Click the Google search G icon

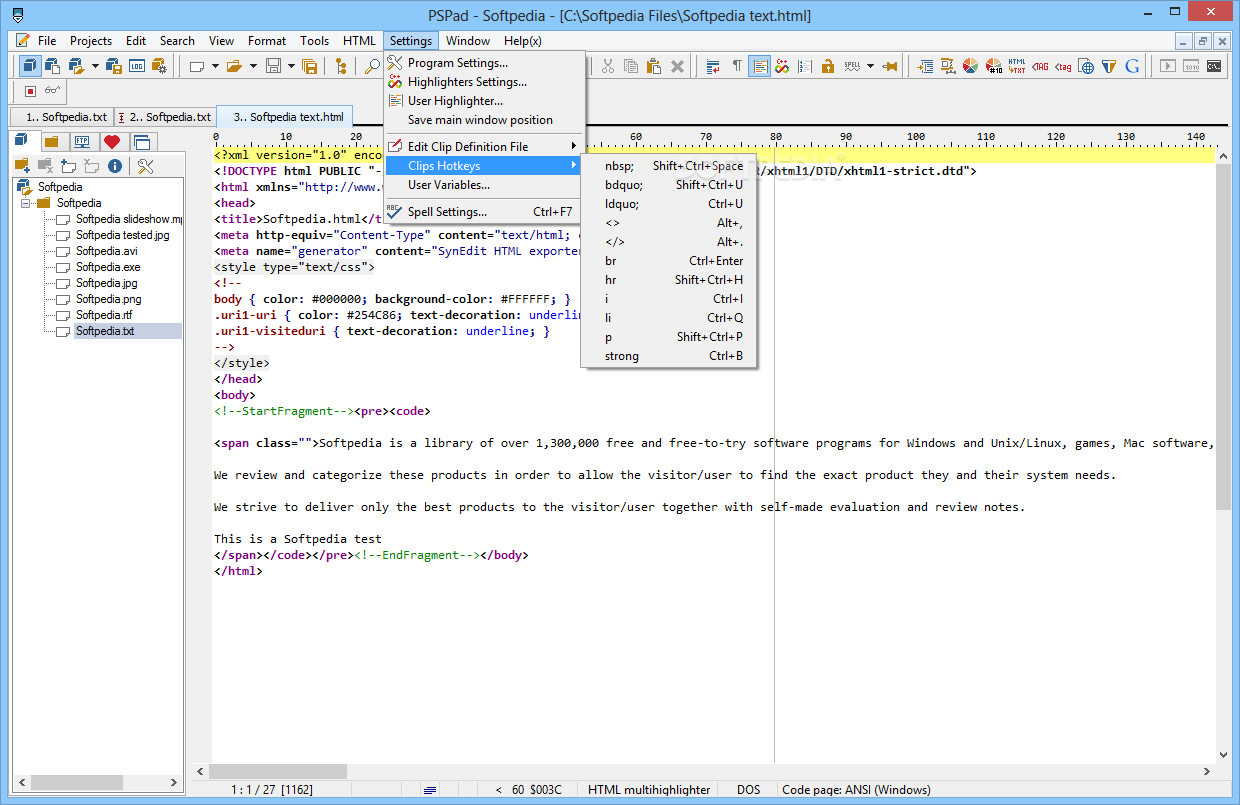(x=1132, y=66)
